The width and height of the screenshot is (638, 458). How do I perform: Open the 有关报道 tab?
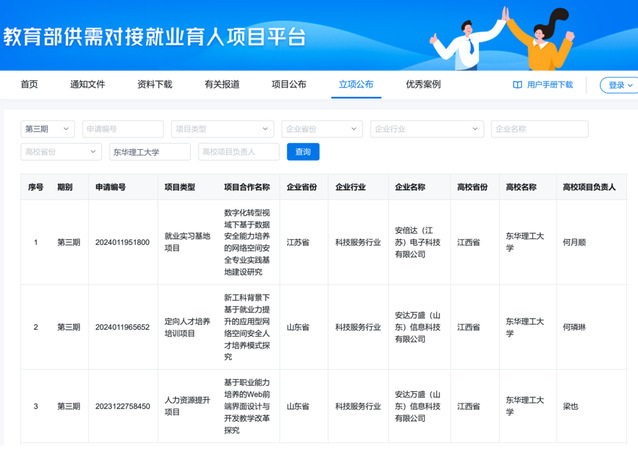tap(221, 85)
